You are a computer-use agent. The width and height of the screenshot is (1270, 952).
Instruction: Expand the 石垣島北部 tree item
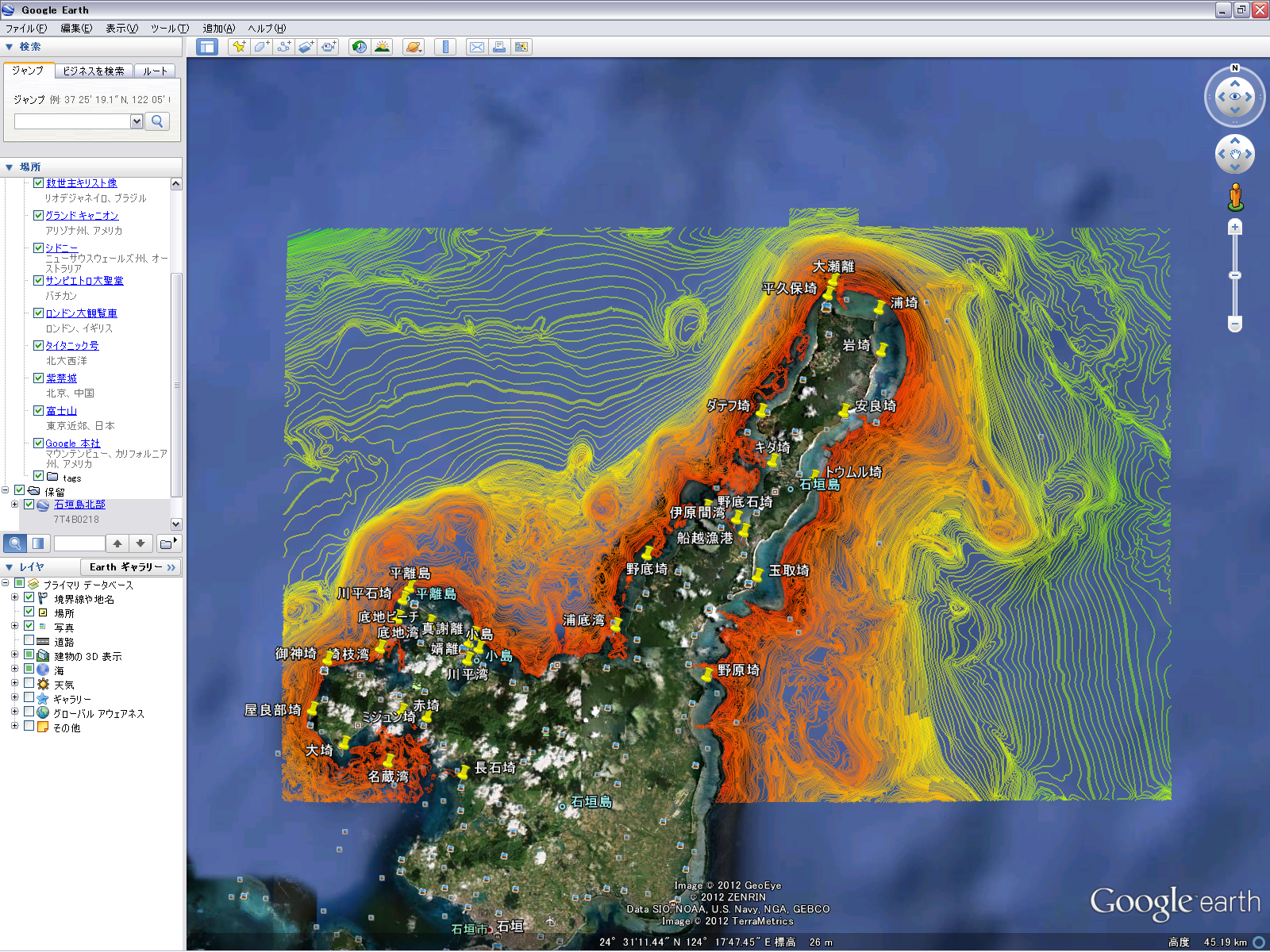click(x=14, y=505)
